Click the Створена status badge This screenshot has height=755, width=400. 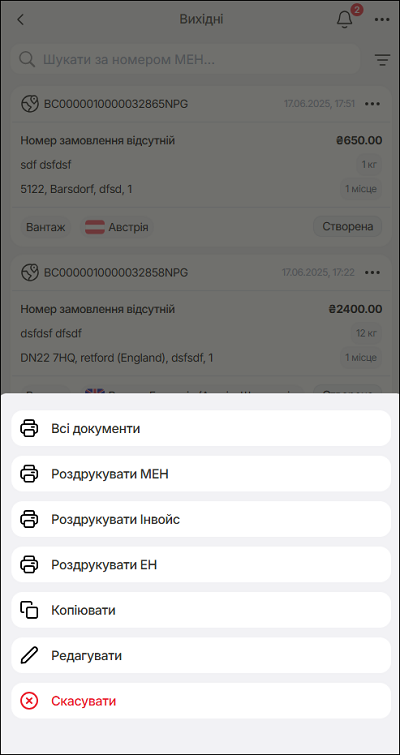348,226
